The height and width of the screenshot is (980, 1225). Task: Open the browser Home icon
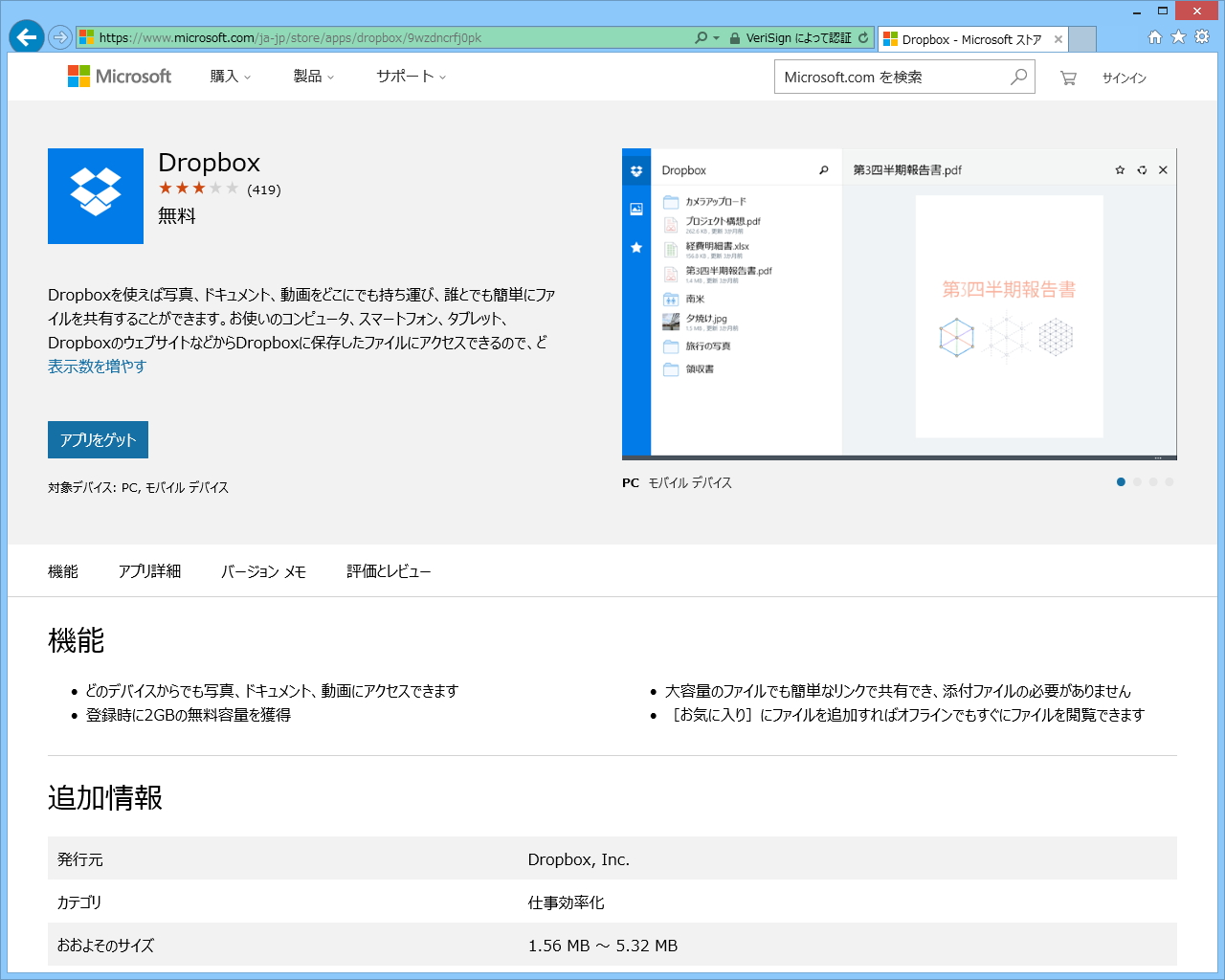tap(1155, 37)
